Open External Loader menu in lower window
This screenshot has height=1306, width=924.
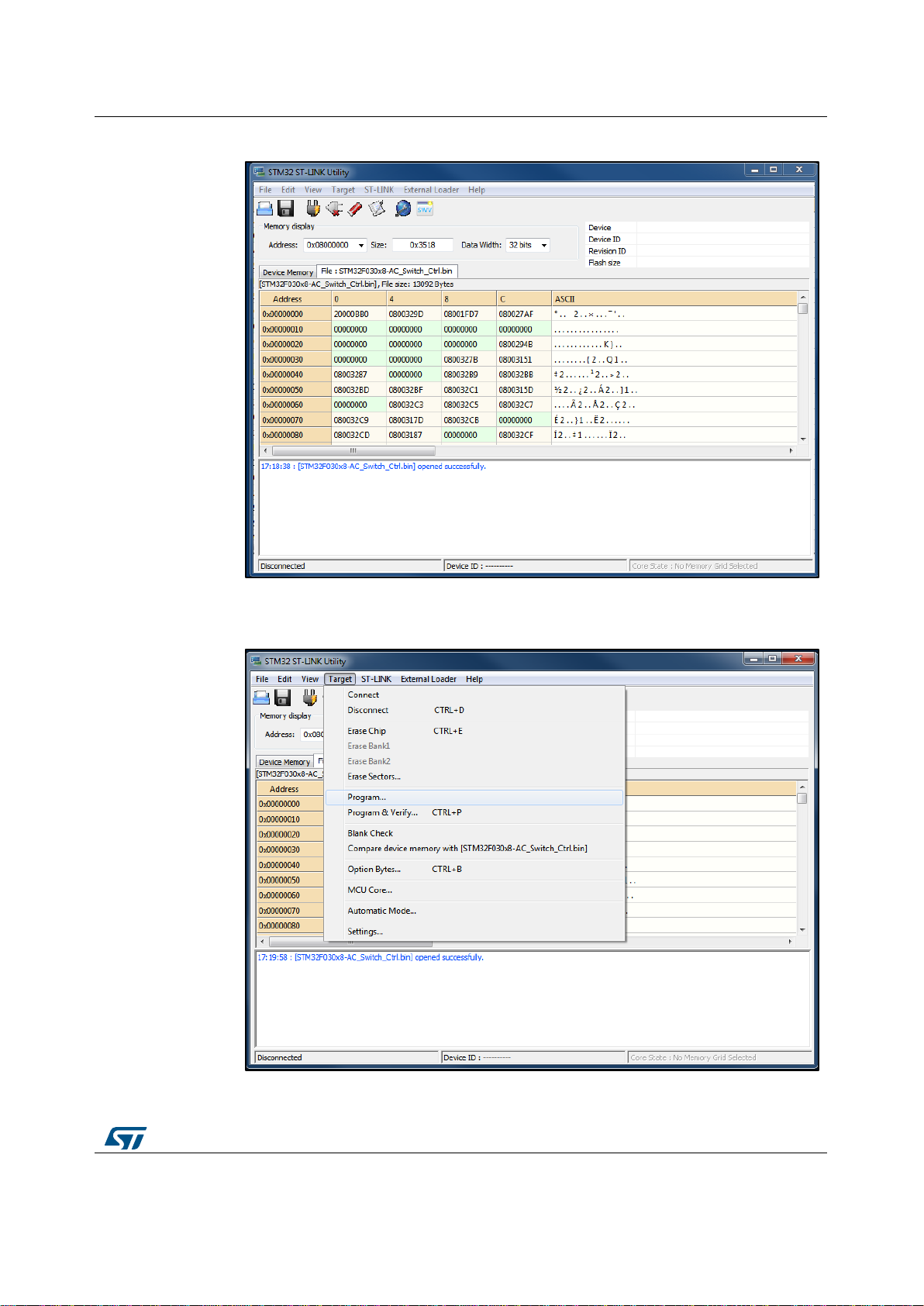[429, 679]
